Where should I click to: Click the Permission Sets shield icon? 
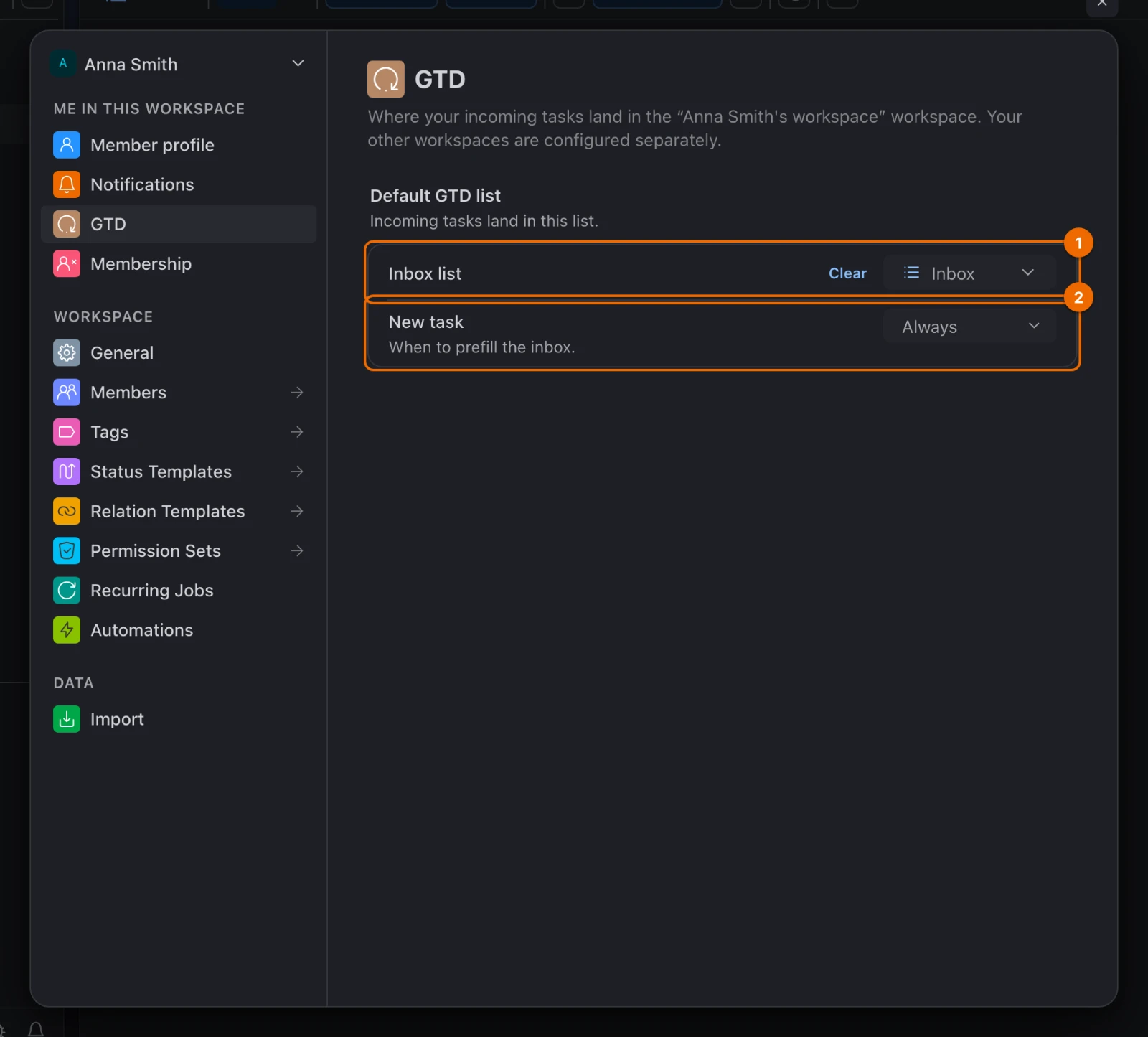[x=67, y=550]
